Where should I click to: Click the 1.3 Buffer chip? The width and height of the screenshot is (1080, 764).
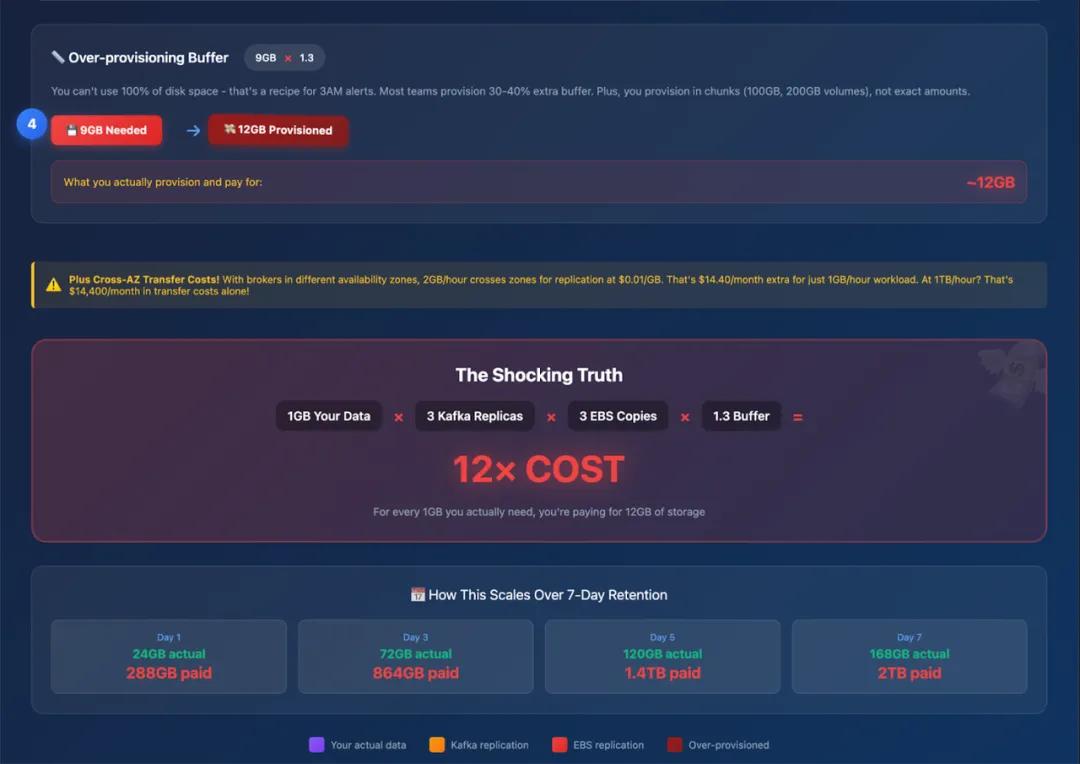coord(741,416)
